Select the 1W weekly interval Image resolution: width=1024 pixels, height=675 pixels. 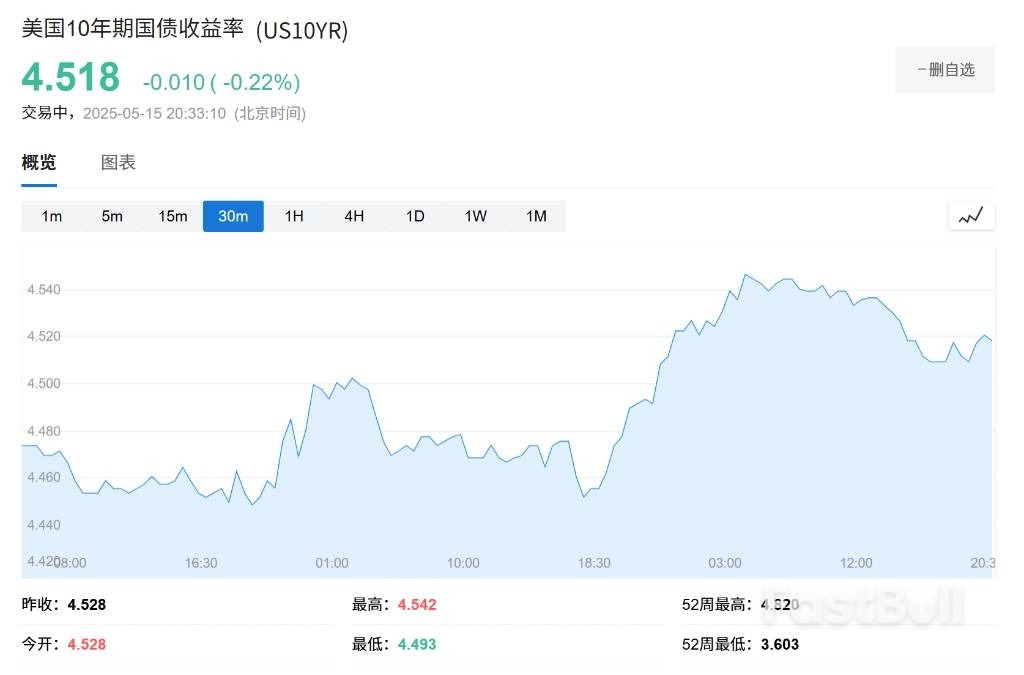point(476,216)
